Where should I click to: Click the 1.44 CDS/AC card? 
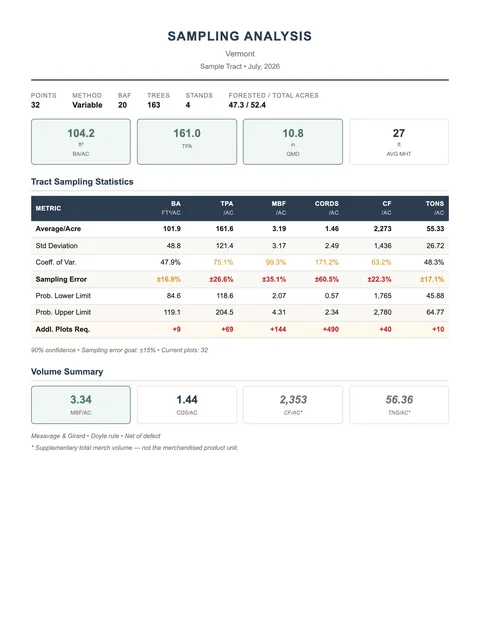187,405
